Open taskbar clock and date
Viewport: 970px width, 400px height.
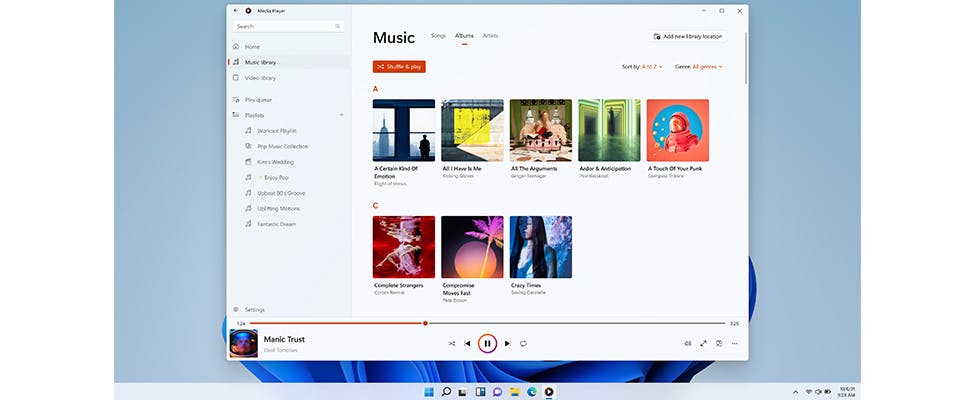(x=847, y=392)
